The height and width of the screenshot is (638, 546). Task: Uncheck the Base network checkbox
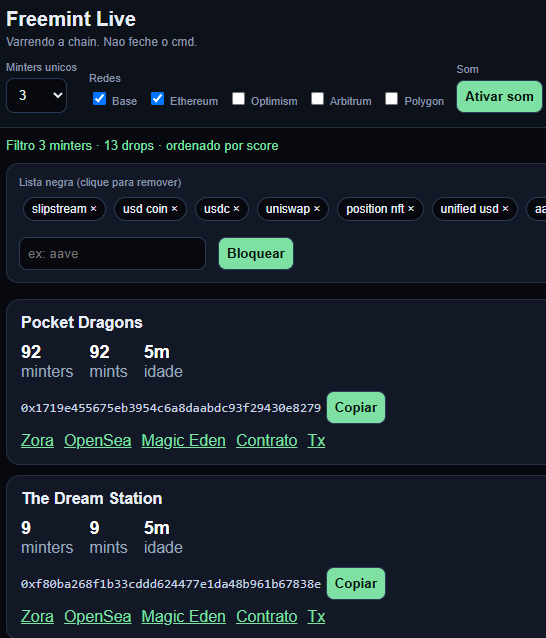click(x=99, y=98)
